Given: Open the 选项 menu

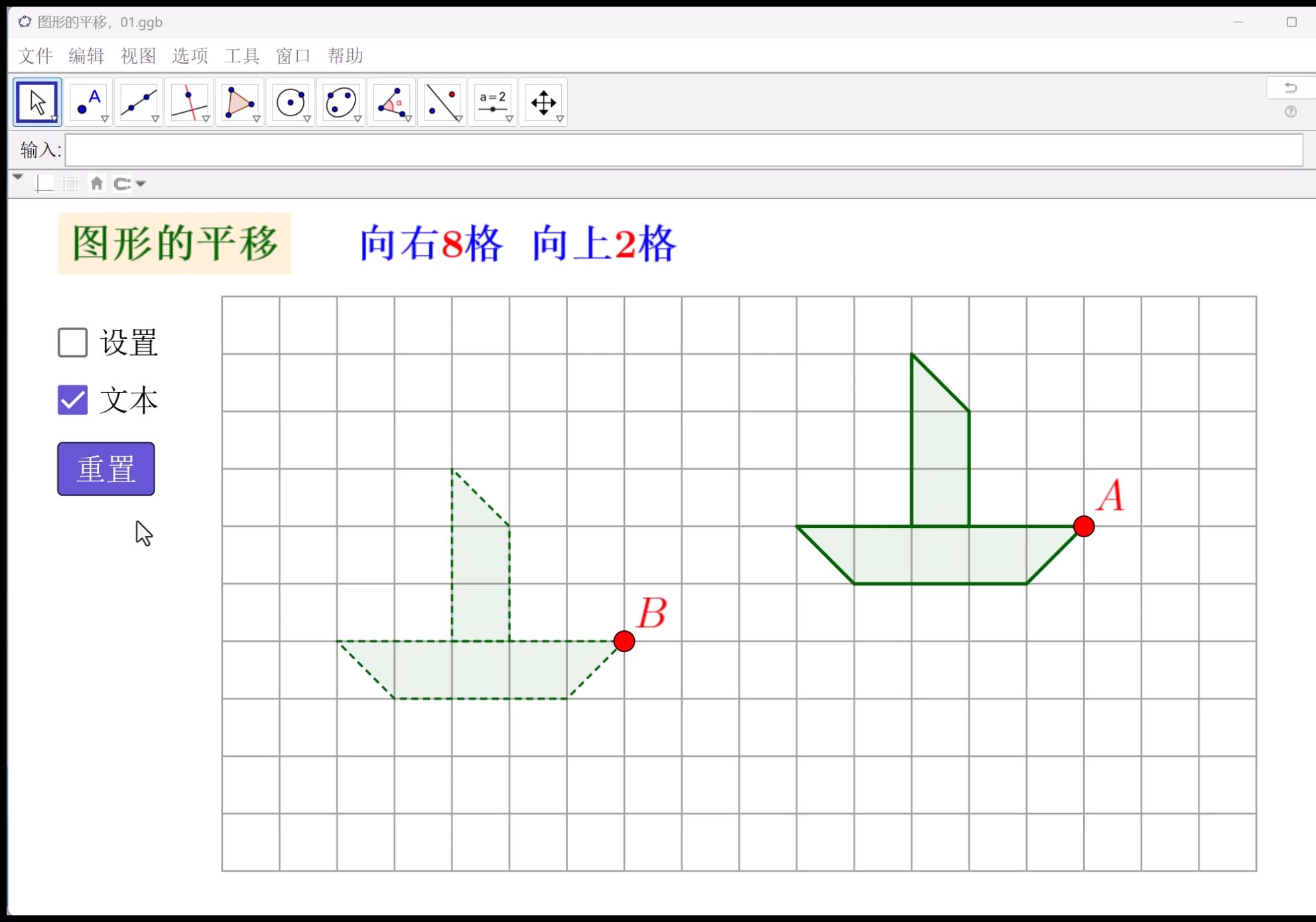Looking at the screenshot, I should [190, 56].
